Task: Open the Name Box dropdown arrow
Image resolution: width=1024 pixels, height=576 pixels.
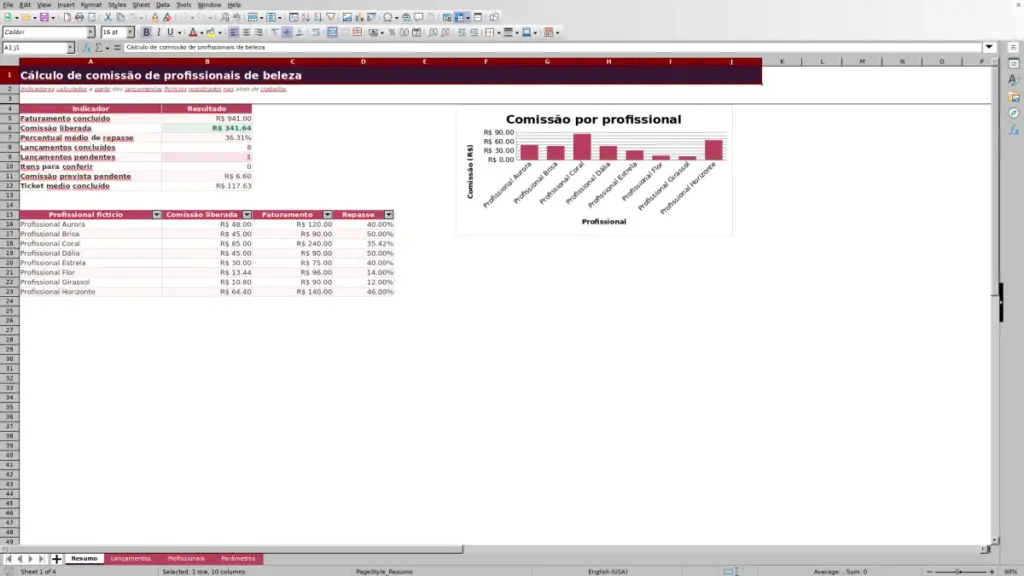Action: tap(70, 48)
